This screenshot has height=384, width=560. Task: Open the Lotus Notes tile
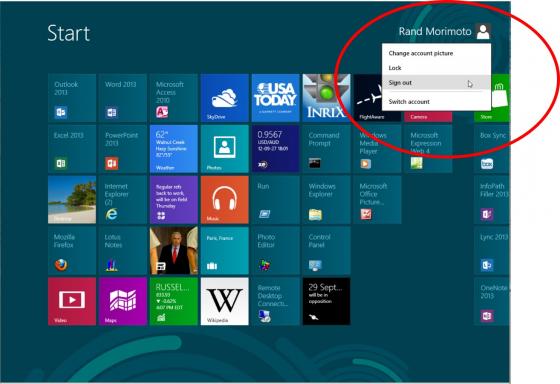coord(123,250)
